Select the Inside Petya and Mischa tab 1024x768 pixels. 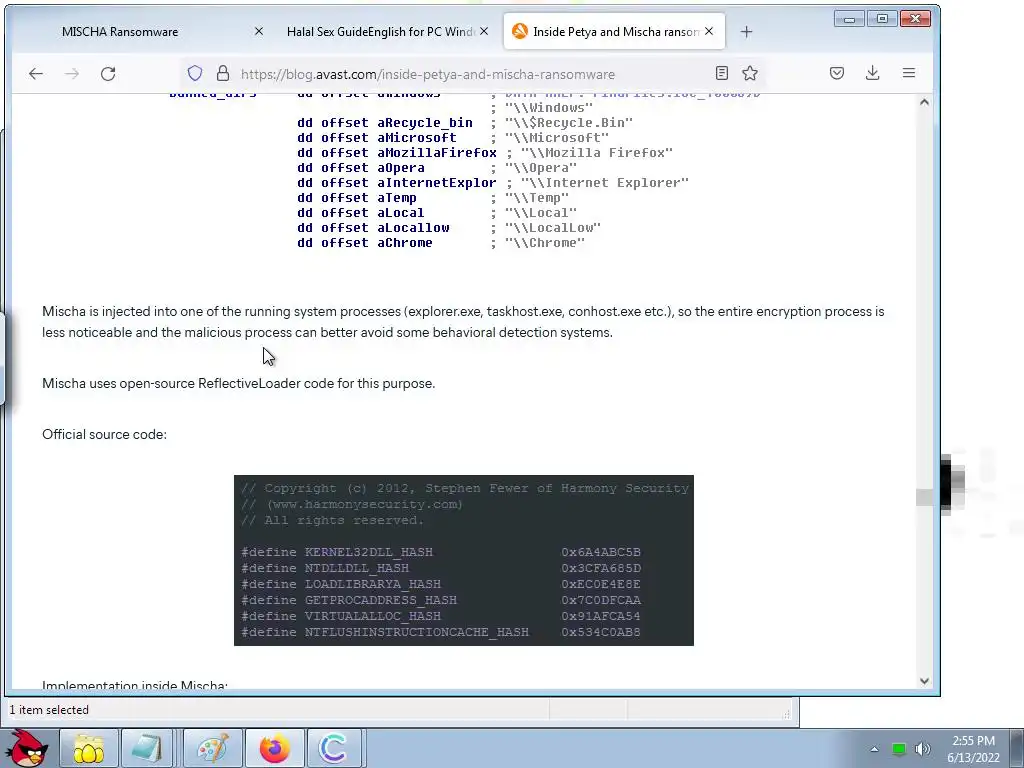coord(615,32)
